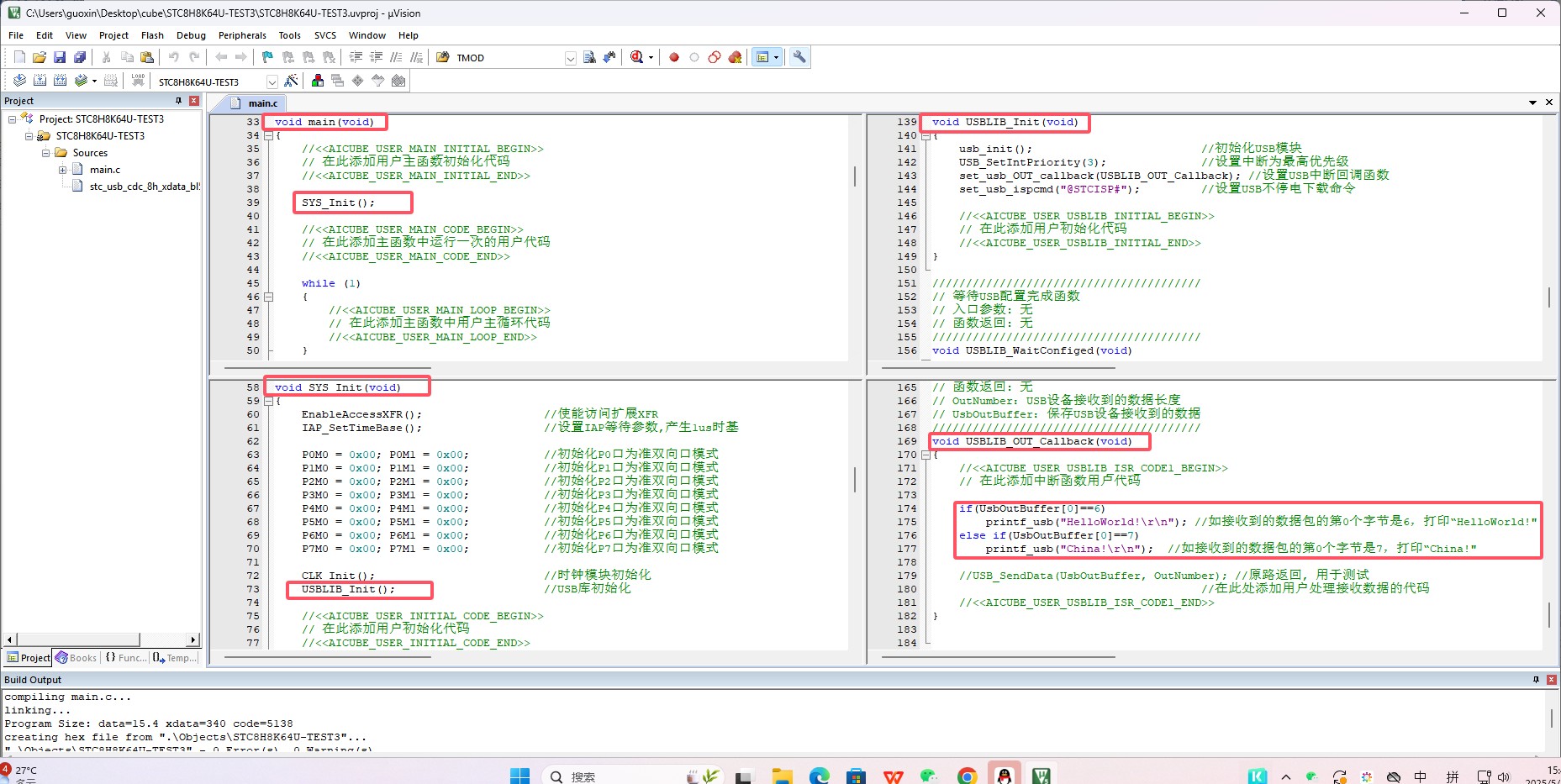
Task: Open Options for Target magic wand icon
Action: [x=291, y=81]
